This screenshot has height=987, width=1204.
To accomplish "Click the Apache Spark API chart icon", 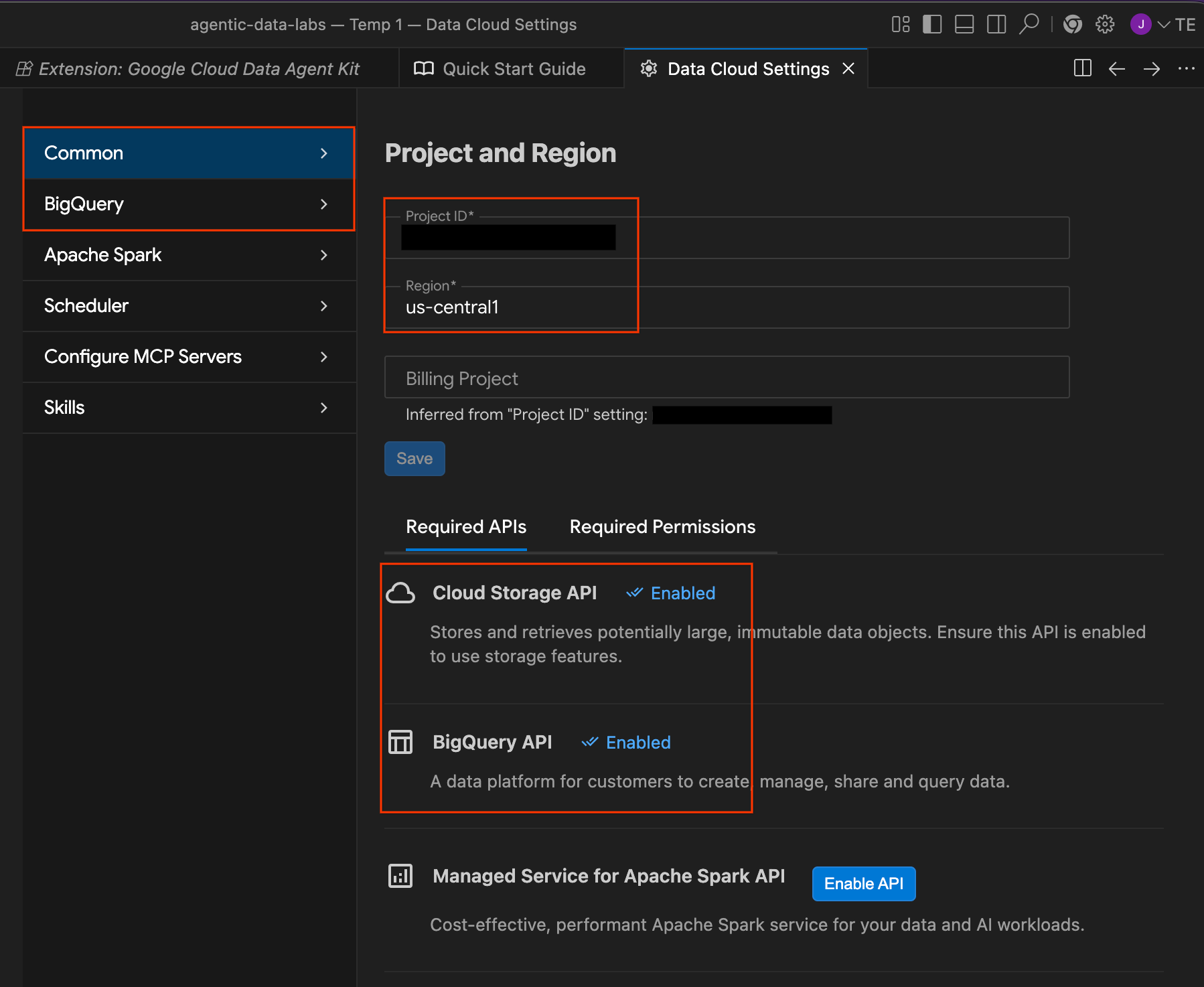I will click(400, 876).
